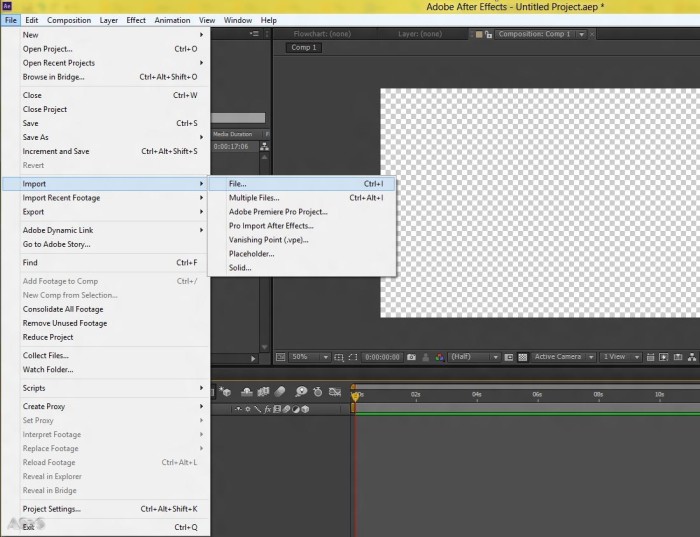The image size is (700, 537).
Task: Choose Adobe Premiere Pro Project... import
Action: click(x=302, y=212)
